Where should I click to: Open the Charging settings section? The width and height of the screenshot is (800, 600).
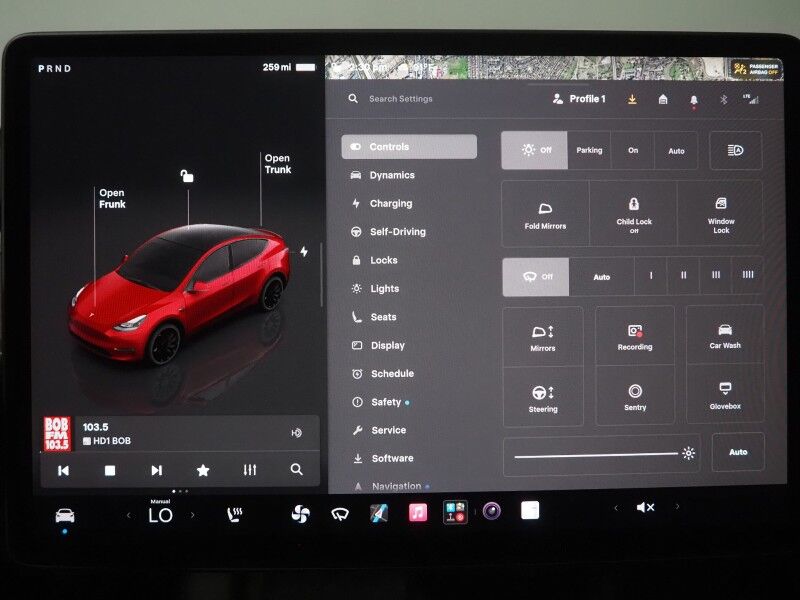click(382, 204)
